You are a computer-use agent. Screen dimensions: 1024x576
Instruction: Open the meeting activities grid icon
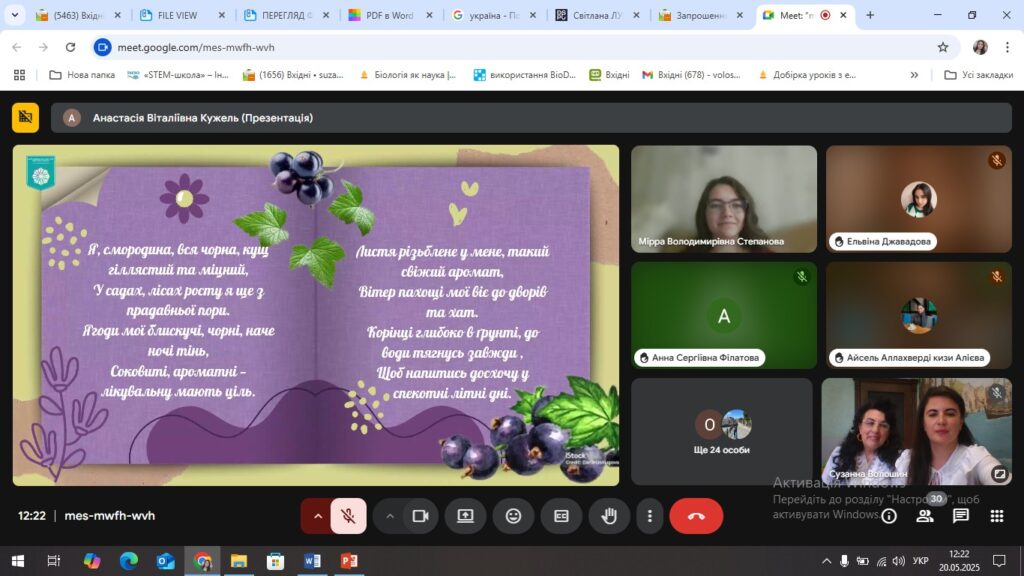click(x=996, y=516)
